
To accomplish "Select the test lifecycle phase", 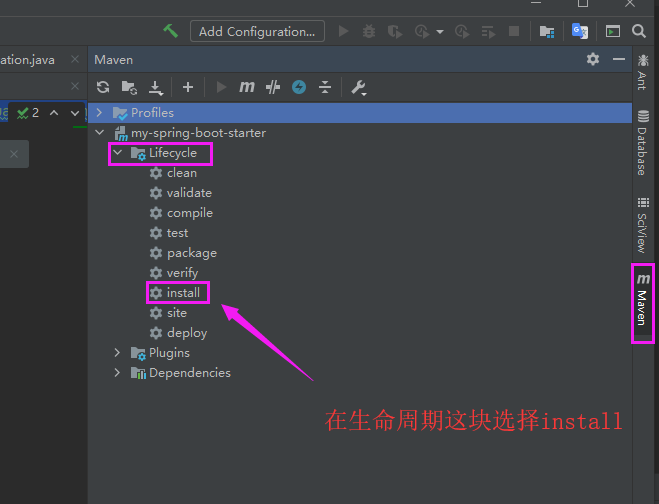I will (177, 233).
